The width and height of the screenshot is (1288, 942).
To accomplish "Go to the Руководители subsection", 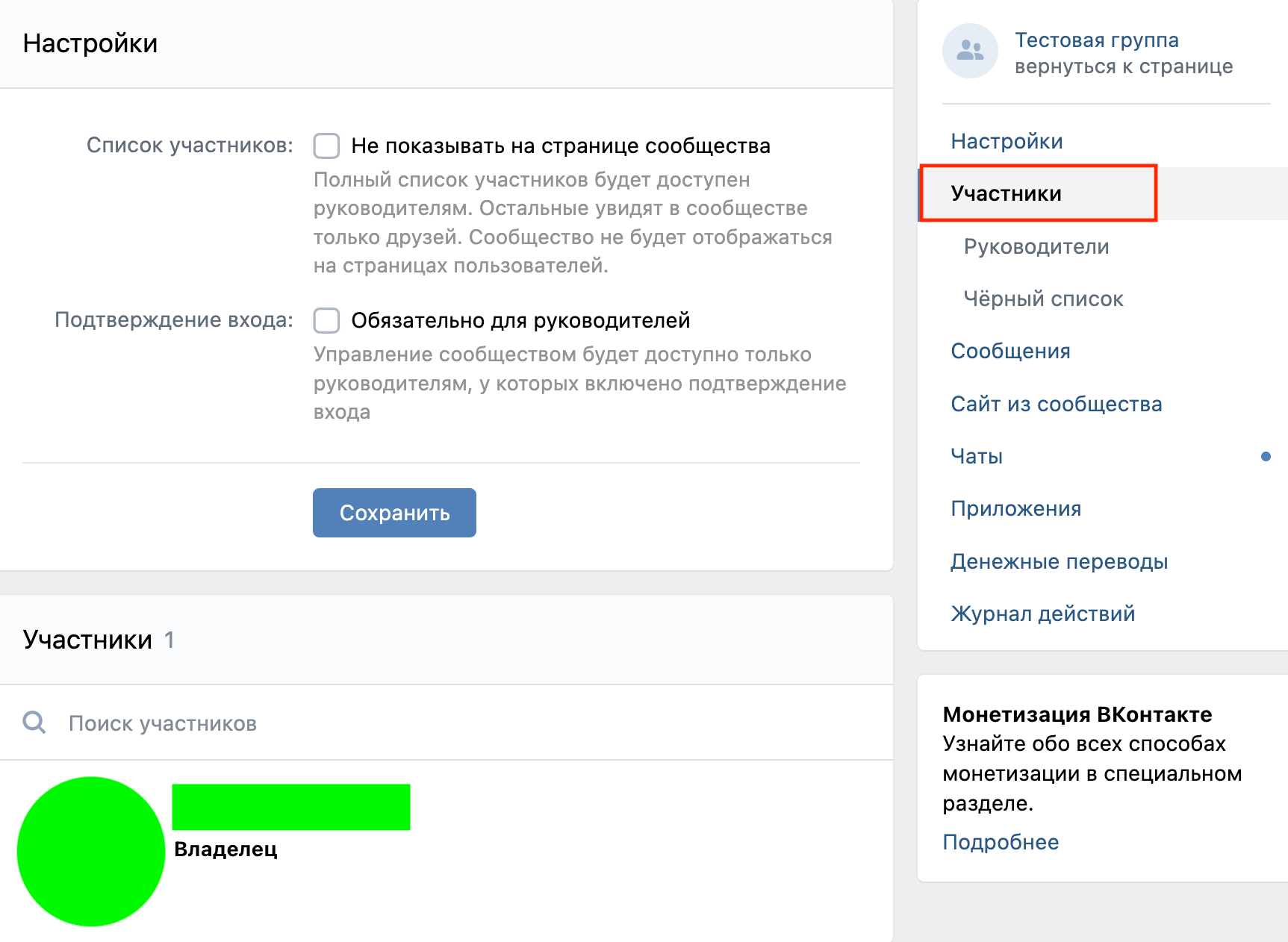I will click(1036, 246).
